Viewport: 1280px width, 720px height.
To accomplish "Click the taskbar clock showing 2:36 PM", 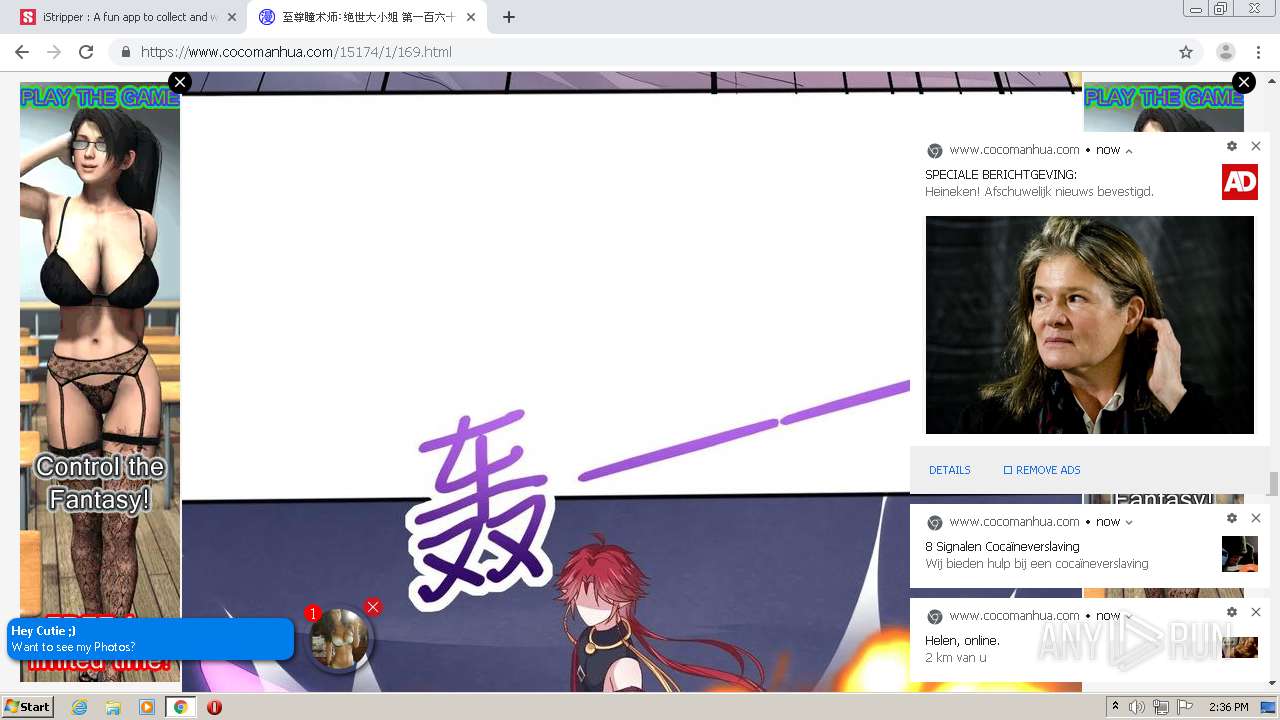I will click(1228, 707).
